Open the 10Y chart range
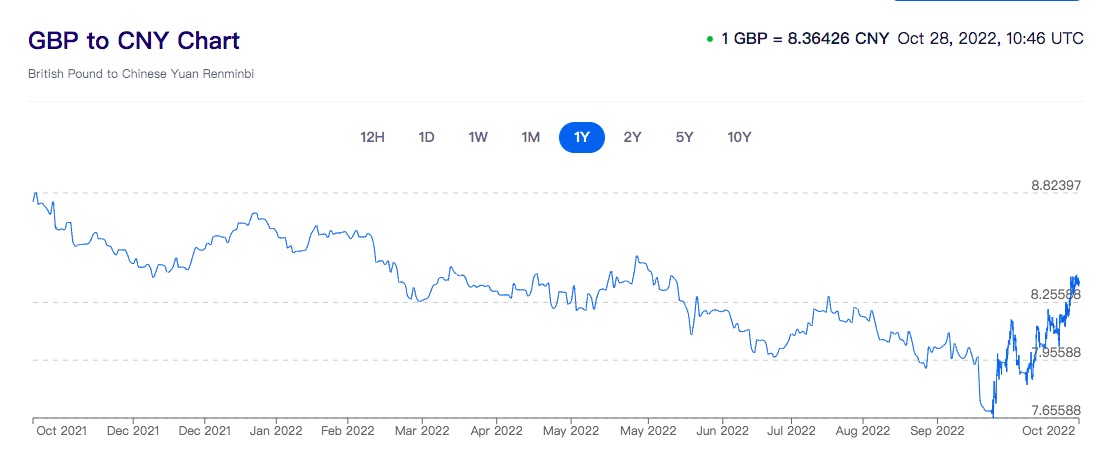Screen dimensions: 1108x470 pyautogui.click(x=739, y=137)
